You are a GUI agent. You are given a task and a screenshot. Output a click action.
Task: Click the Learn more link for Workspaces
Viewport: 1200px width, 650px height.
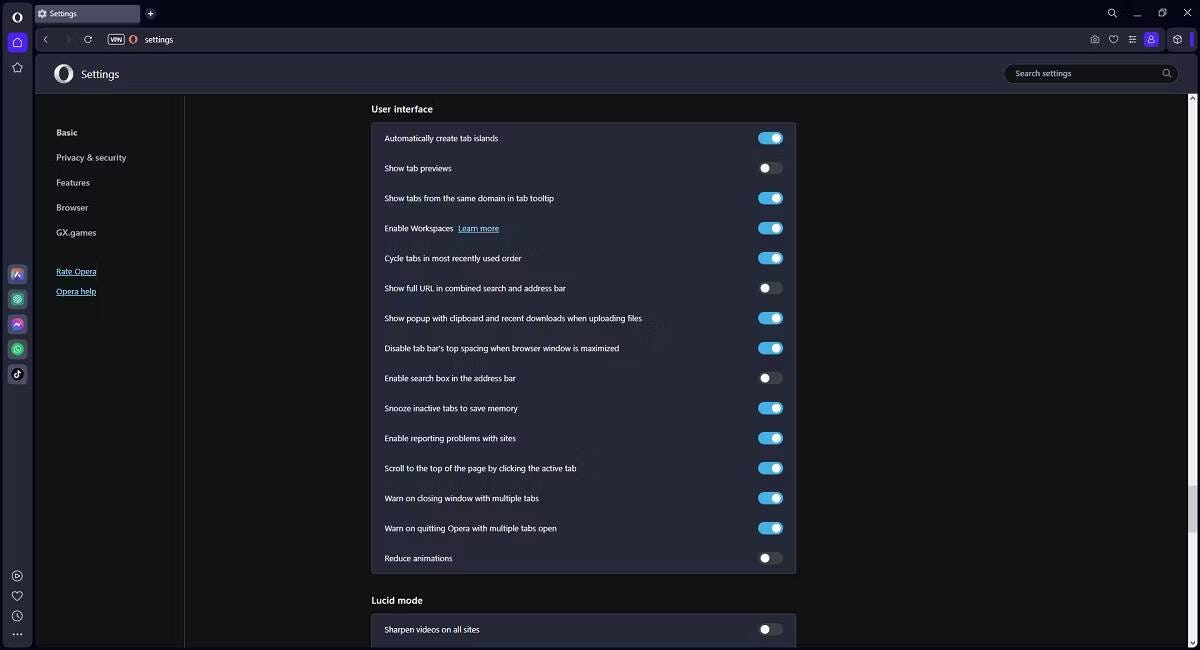tap(478, 229)
